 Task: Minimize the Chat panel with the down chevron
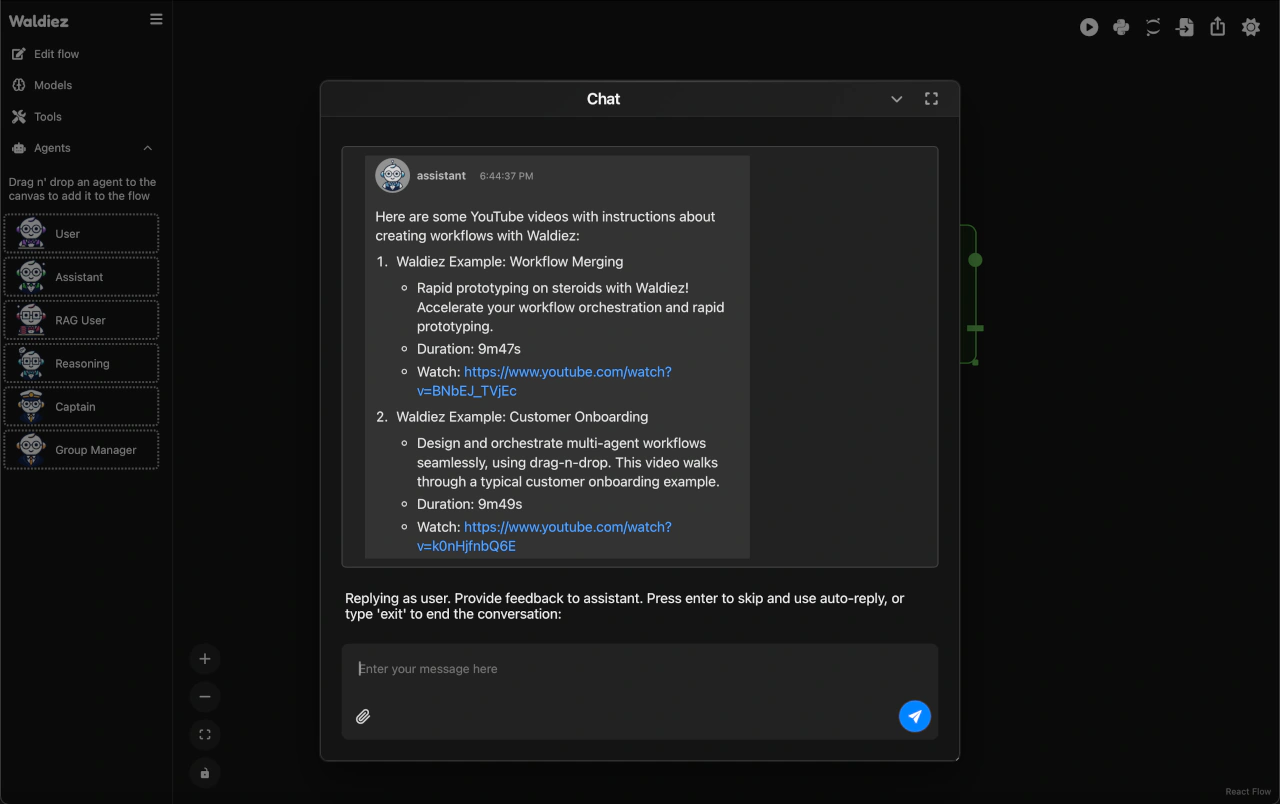point(896,99)
